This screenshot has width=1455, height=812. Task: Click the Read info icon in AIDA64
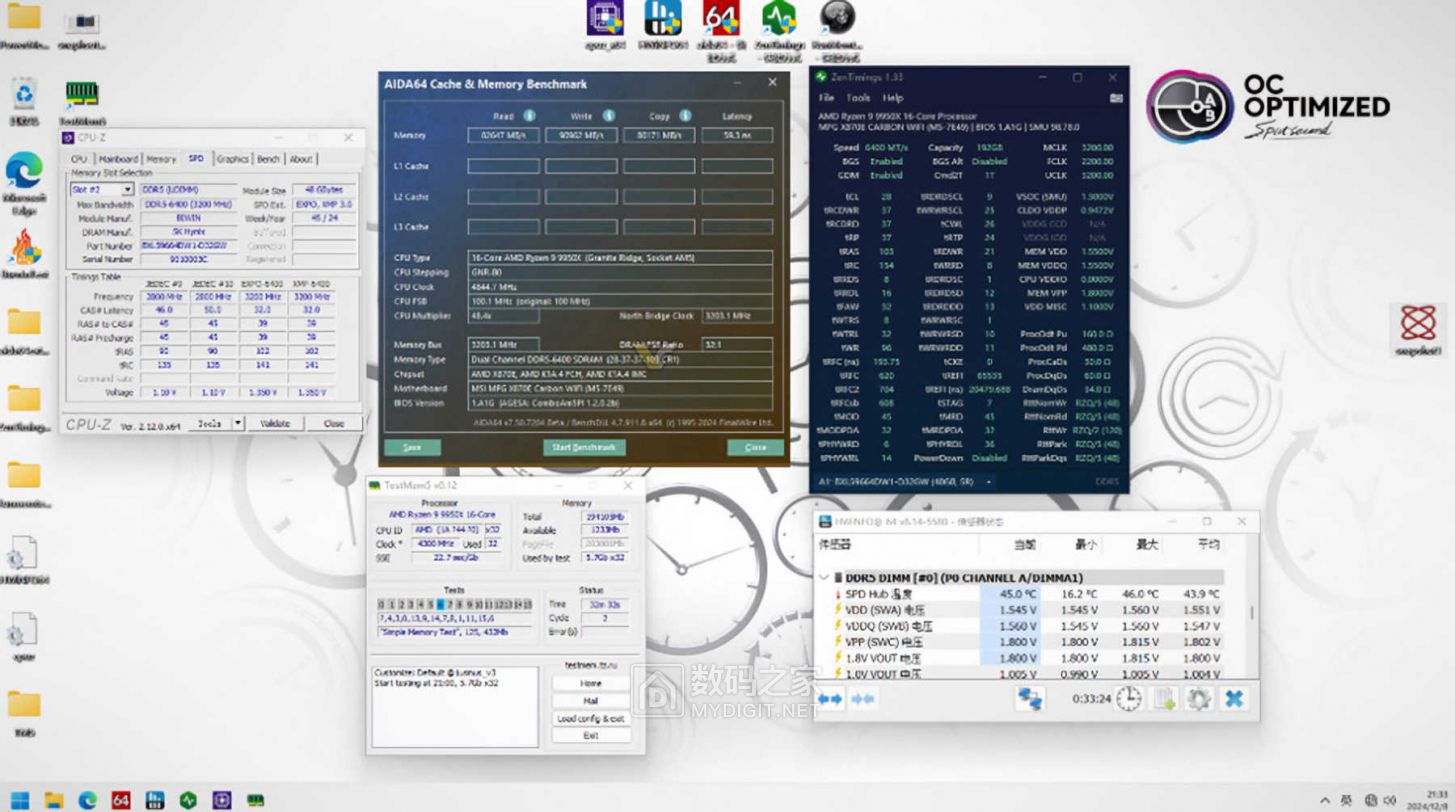(529, 116)
